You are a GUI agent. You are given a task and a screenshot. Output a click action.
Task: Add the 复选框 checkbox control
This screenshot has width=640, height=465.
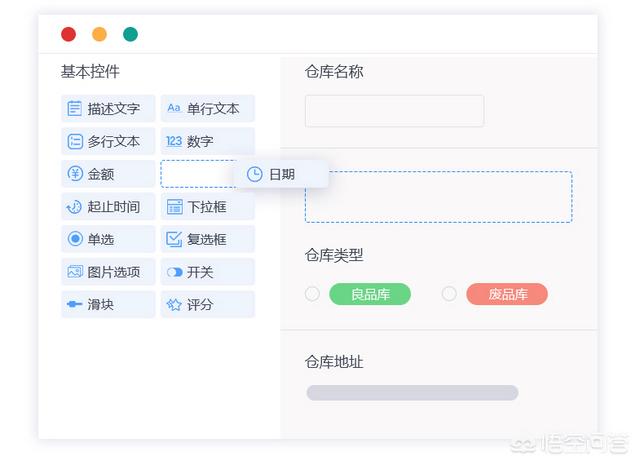pos(208,240)
